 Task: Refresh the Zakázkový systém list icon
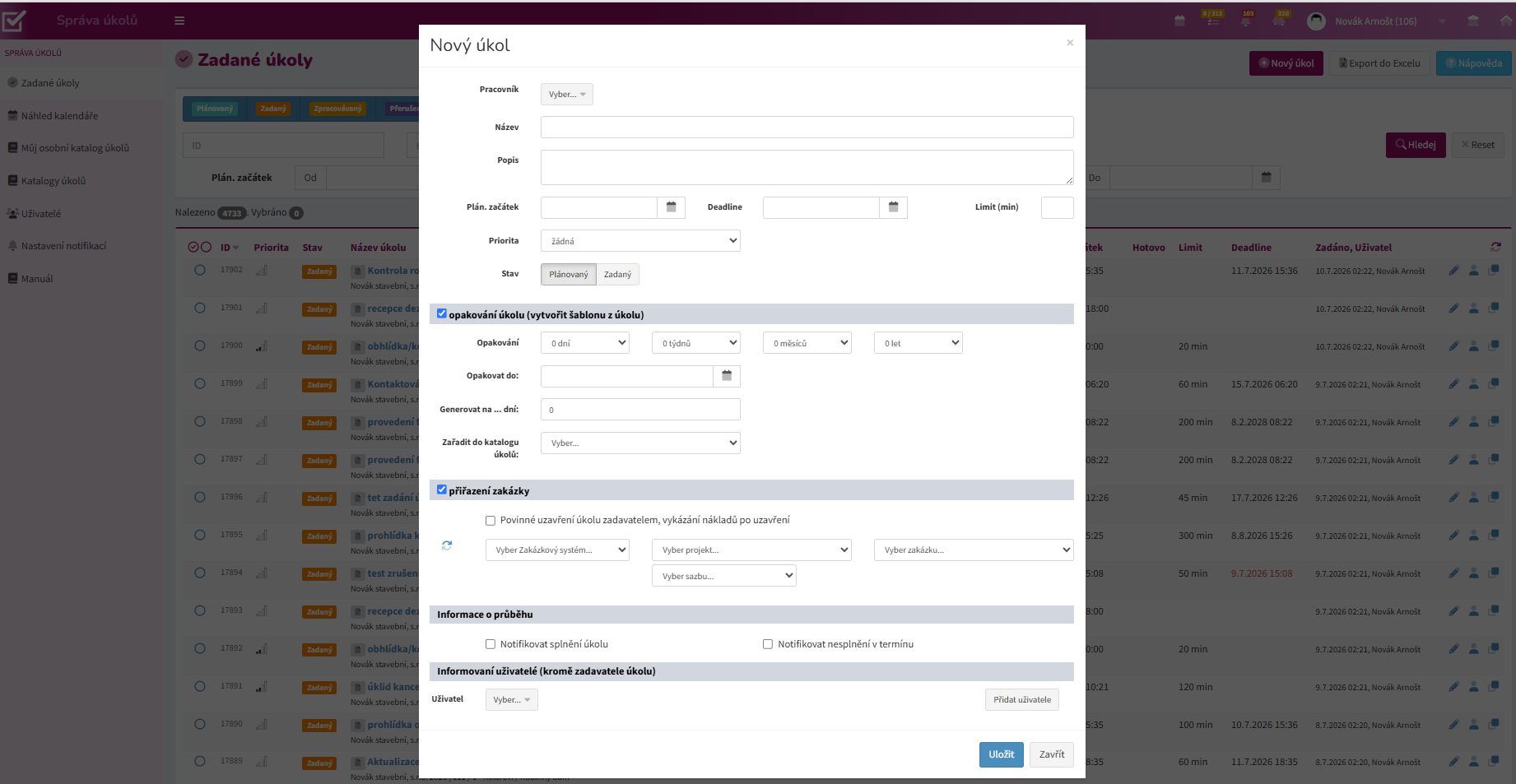[447, 545]
